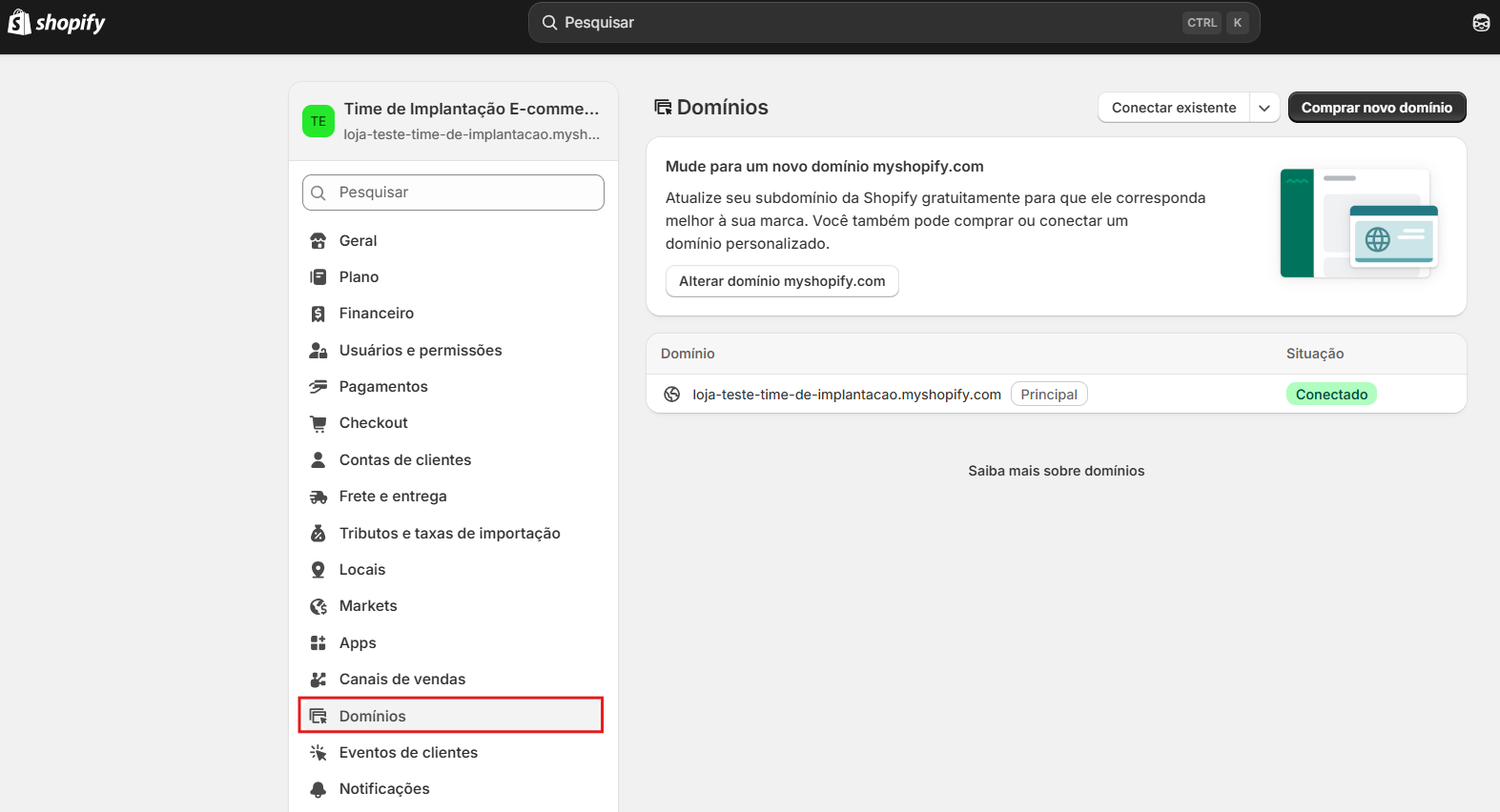Go to Locais settings
Viewport: 1500px width, 812px height.
[453, 570]
